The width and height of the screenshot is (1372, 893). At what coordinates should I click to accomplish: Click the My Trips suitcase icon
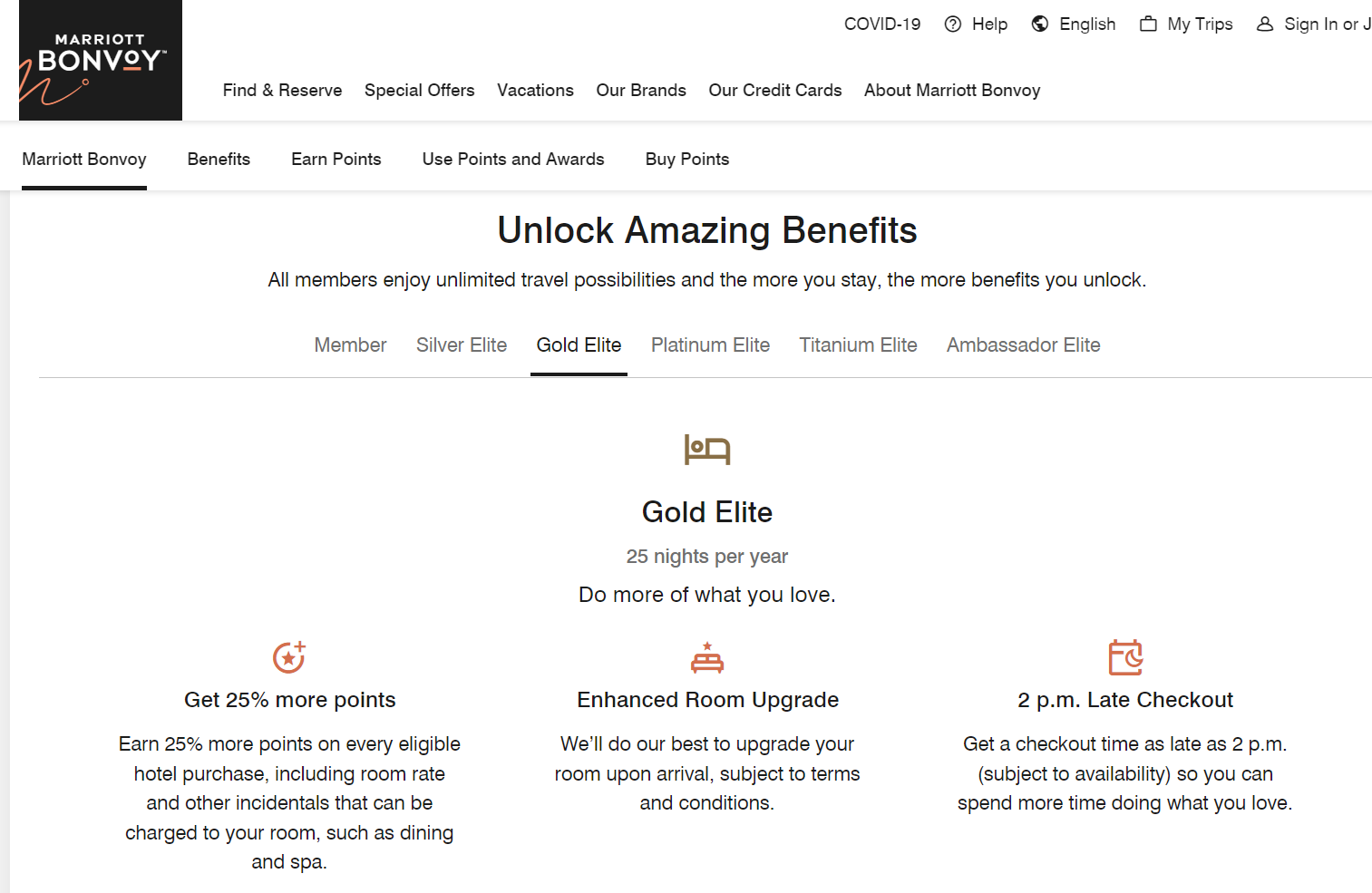pos(1148,24)
